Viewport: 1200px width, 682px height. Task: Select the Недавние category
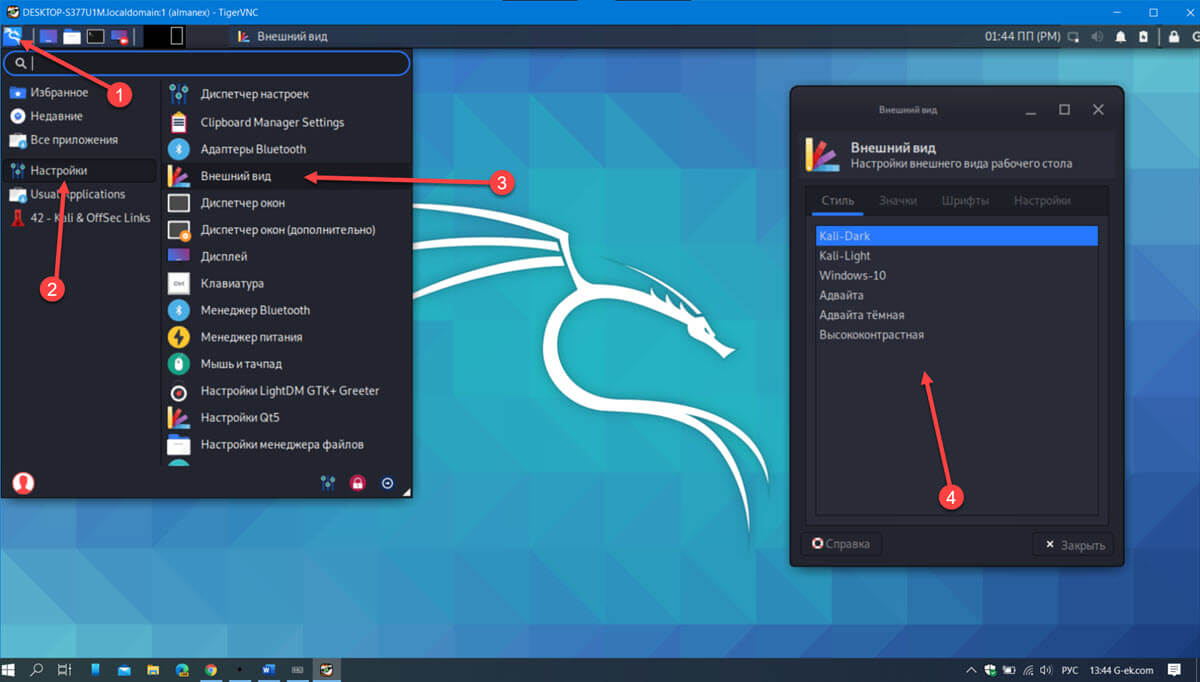pyautogui.click(x=80, y=116)
